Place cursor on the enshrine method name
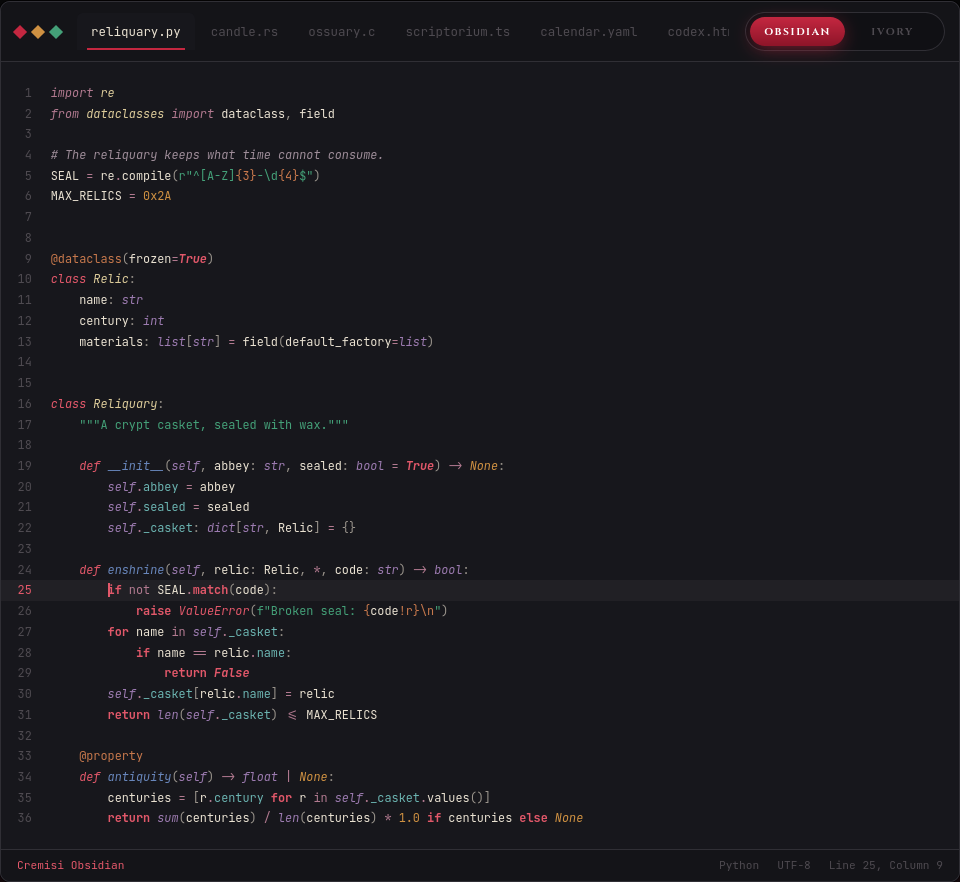The width and height of the screenshot is (960, 882). click(136, 570)
